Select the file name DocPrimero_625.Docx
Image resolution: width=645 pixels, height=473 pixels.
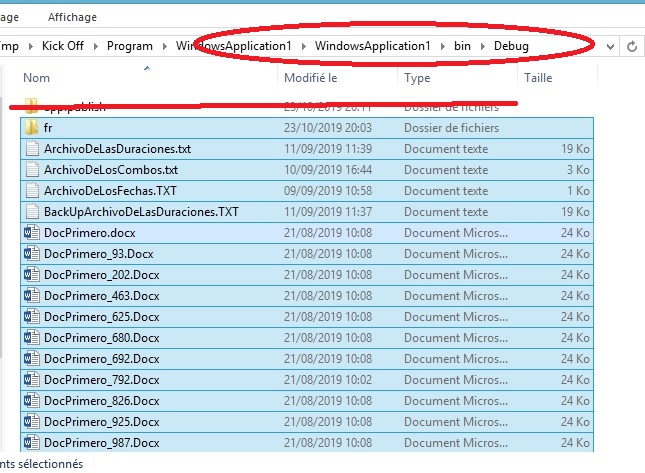click(x=102, y=317)
